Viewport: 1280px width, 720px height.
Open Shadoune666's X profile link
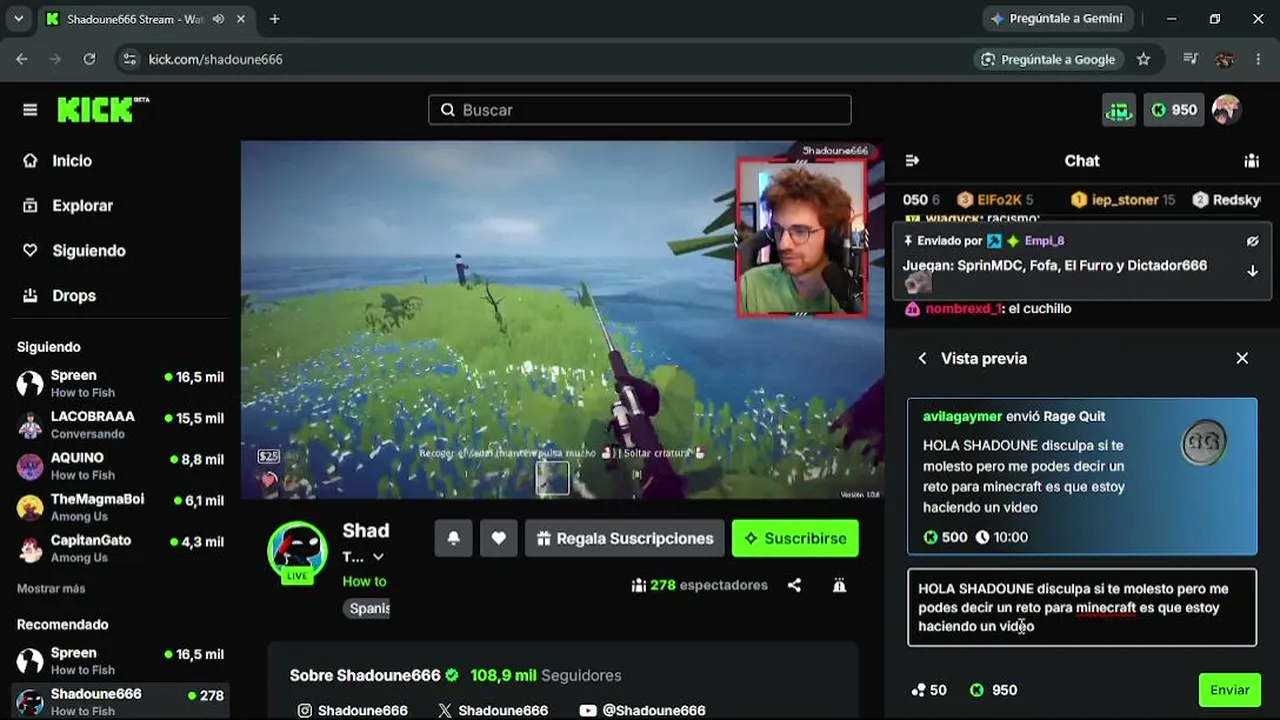pyautogui.click(x=493, y=710)
